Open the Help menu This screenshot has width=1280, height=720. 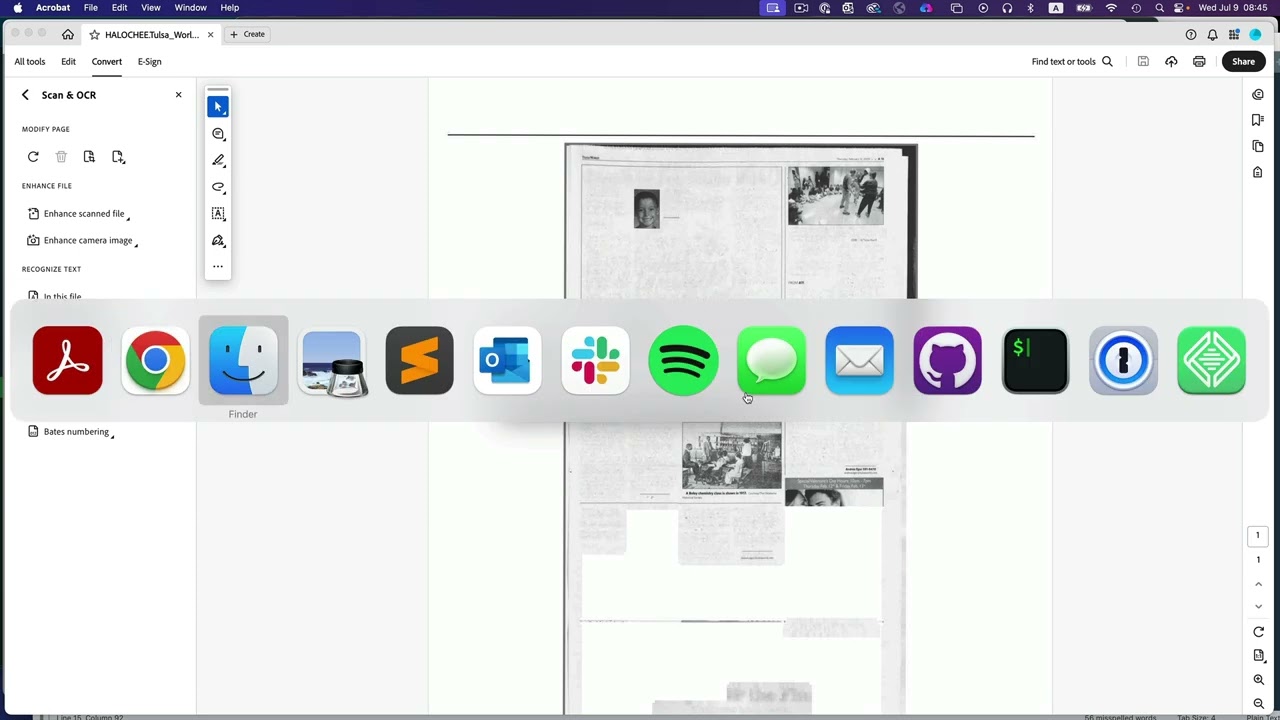click(230, 8)
